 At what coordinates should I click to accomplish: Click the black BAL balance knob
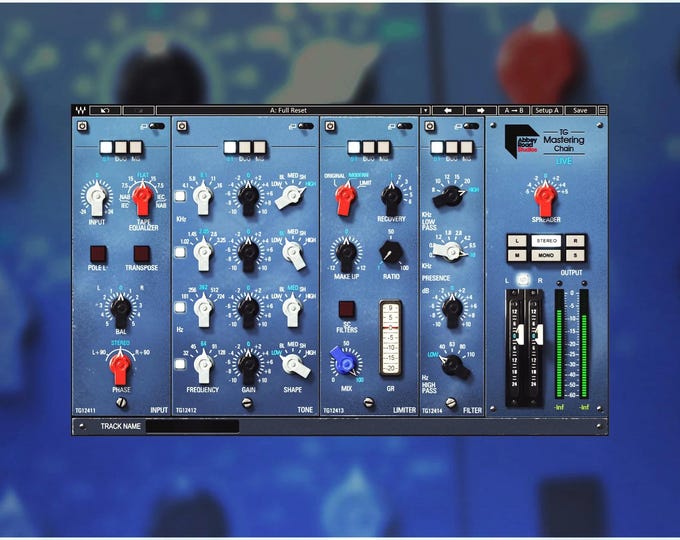(121, 309)
